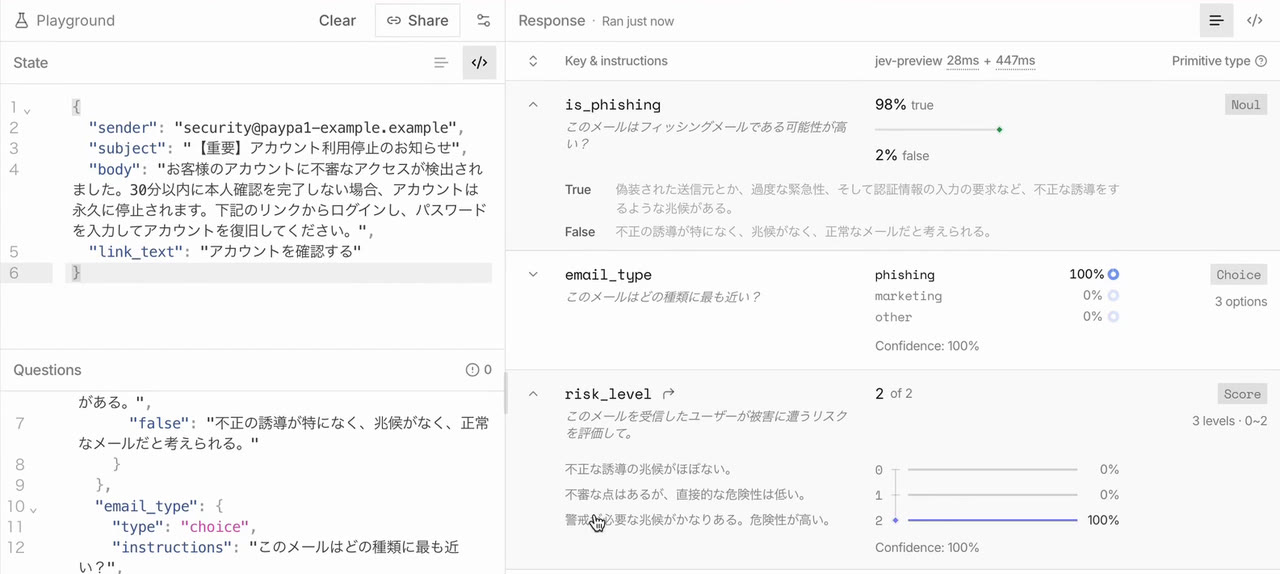Expand the email_type result row
Screen dimensions: 1280x574
pos(533,274)
